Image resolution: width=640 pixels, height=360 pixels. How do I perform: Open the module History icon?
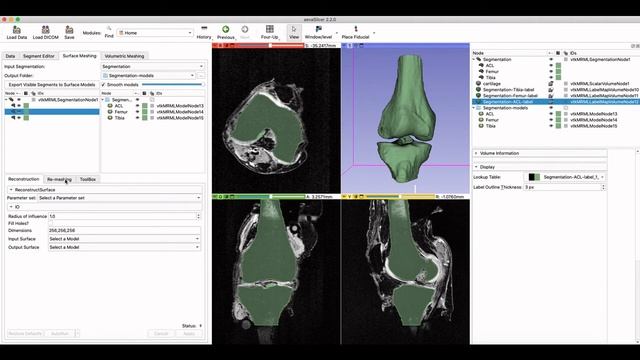point(204,29)
